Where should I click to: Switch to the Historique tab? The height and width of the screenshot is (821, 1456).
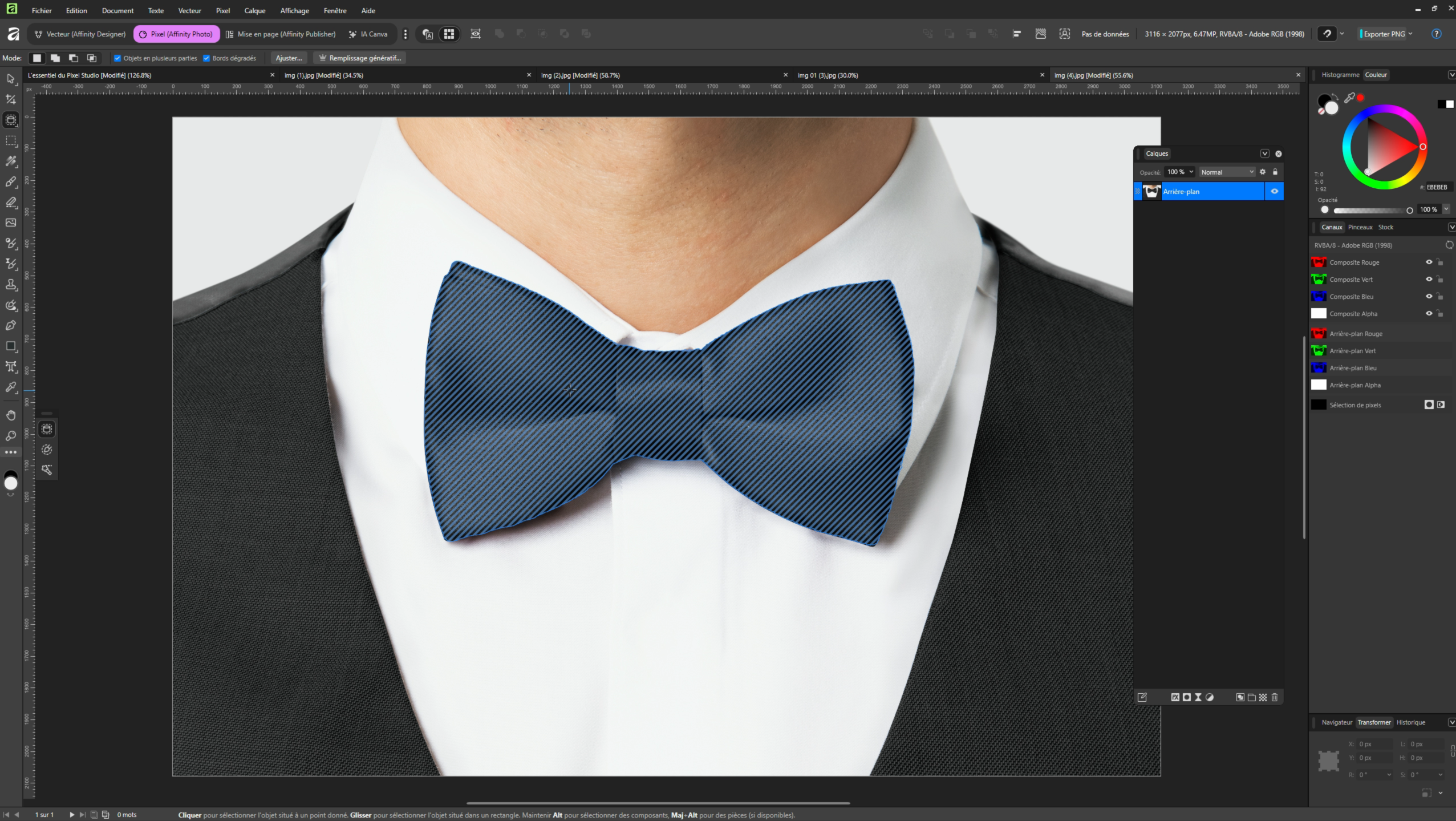click(1410, 722)
